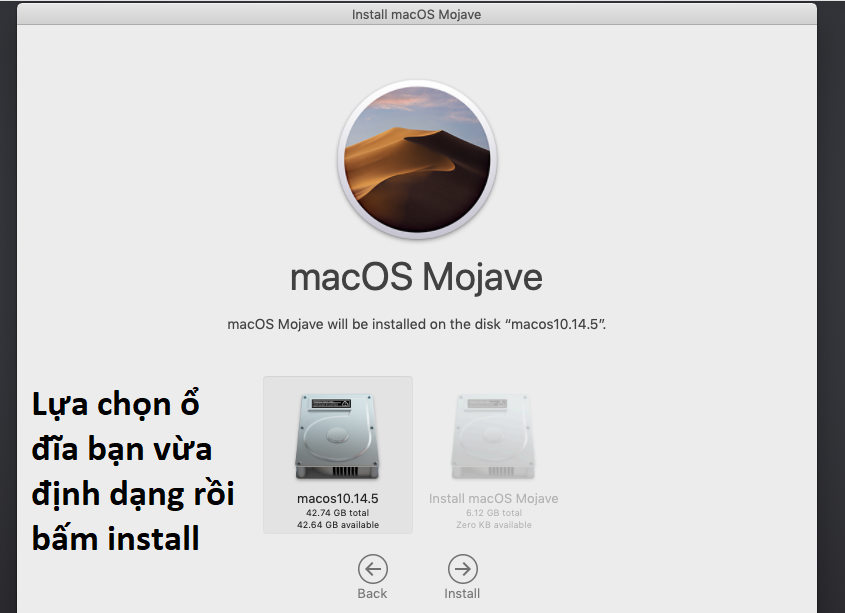Screen dimensions: 845x613
Task: Click the "42.64 GB available" text
Action: 338,525
